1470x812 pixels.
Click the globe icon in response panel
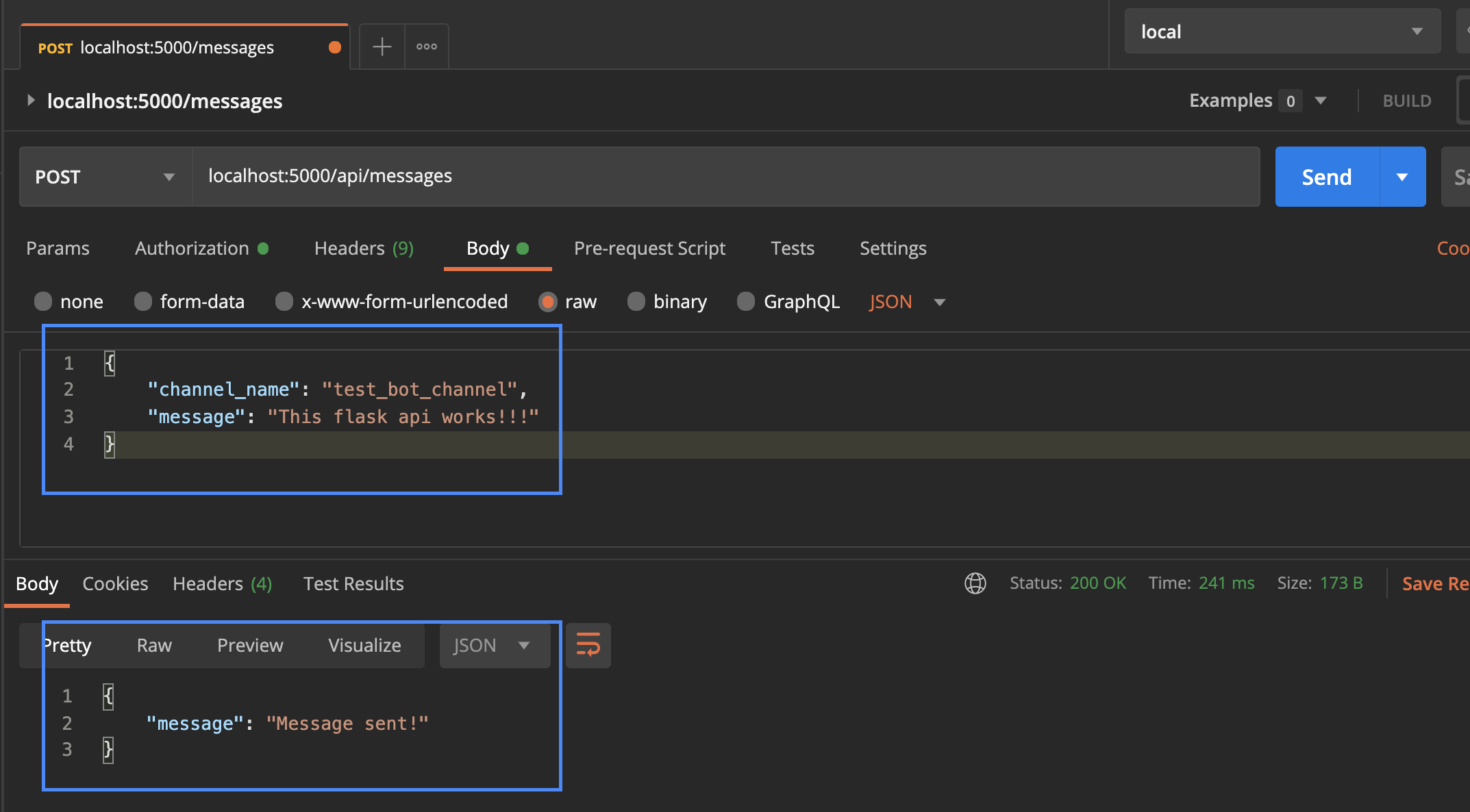pyautogui.click(x=975, y=583)
